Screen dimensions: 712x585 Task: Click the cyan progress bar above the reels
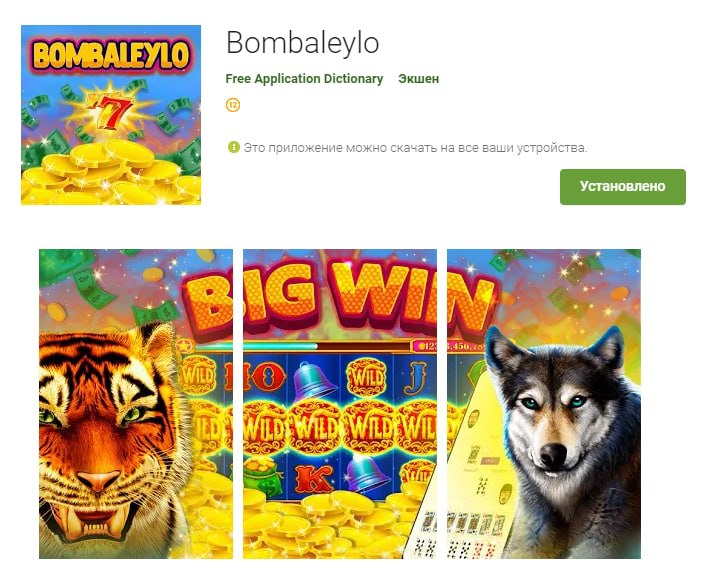pos(280,347)
